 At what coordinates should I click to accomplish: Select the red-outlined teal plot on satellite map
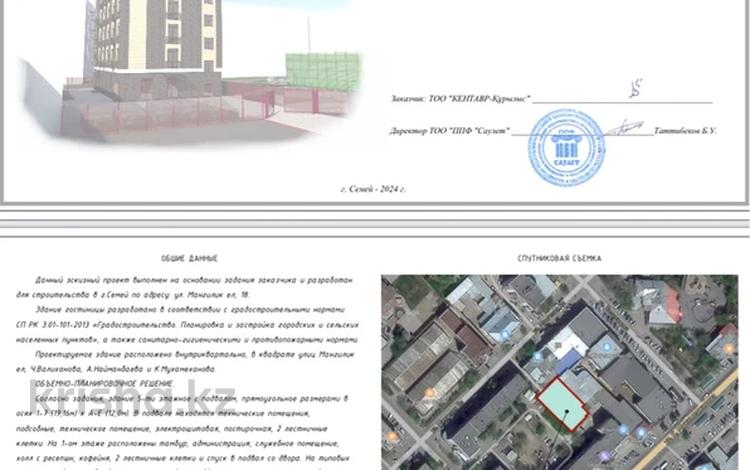(562, 404)
